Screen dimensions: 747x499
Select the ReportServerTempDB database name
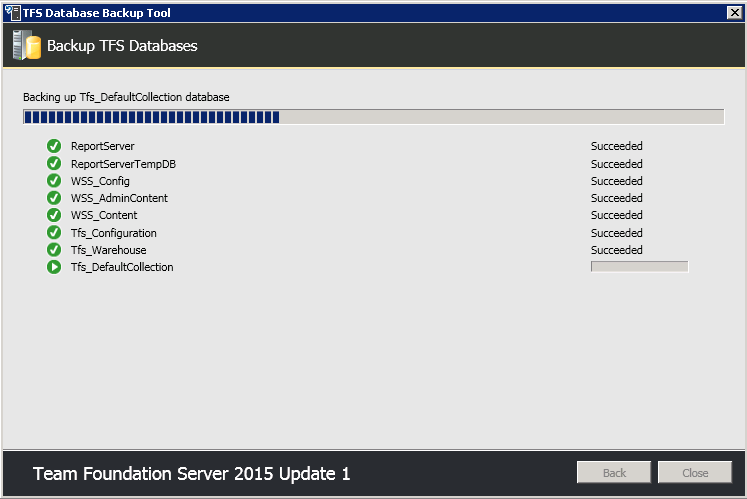123,164
